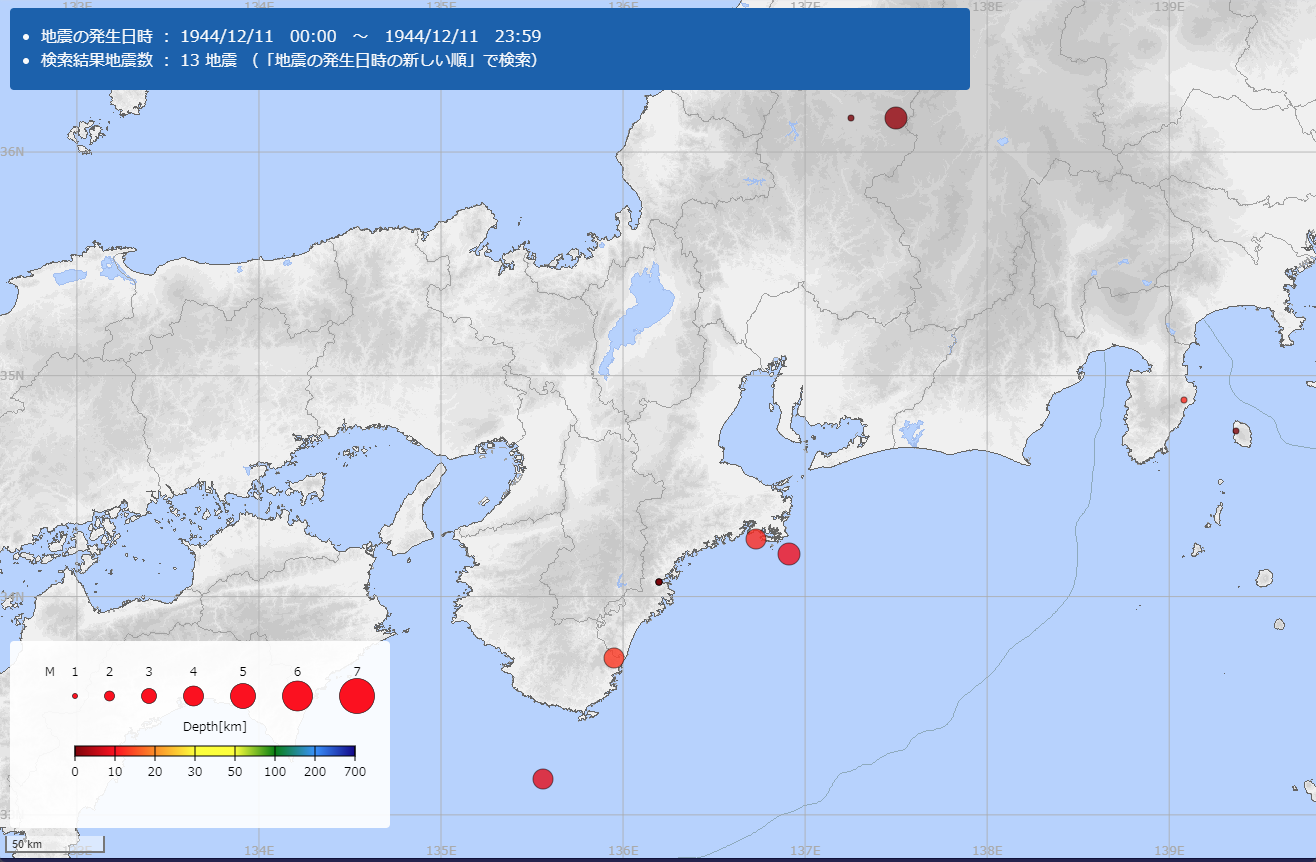Click the '139E' longitude label along the bottom
Image resolution: width=1316 pixels, height=862 pixels.
tap(1169, 851)
